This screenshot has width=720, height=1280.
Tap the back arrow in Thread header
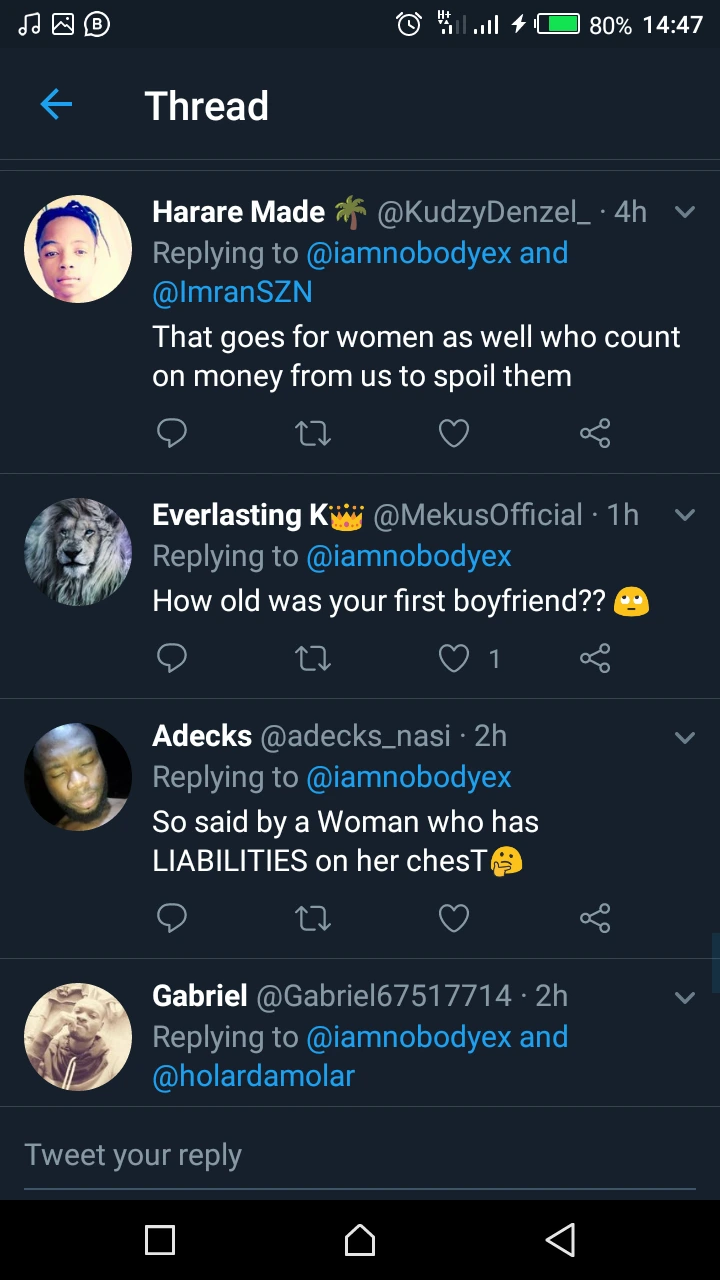click(56, 105)
